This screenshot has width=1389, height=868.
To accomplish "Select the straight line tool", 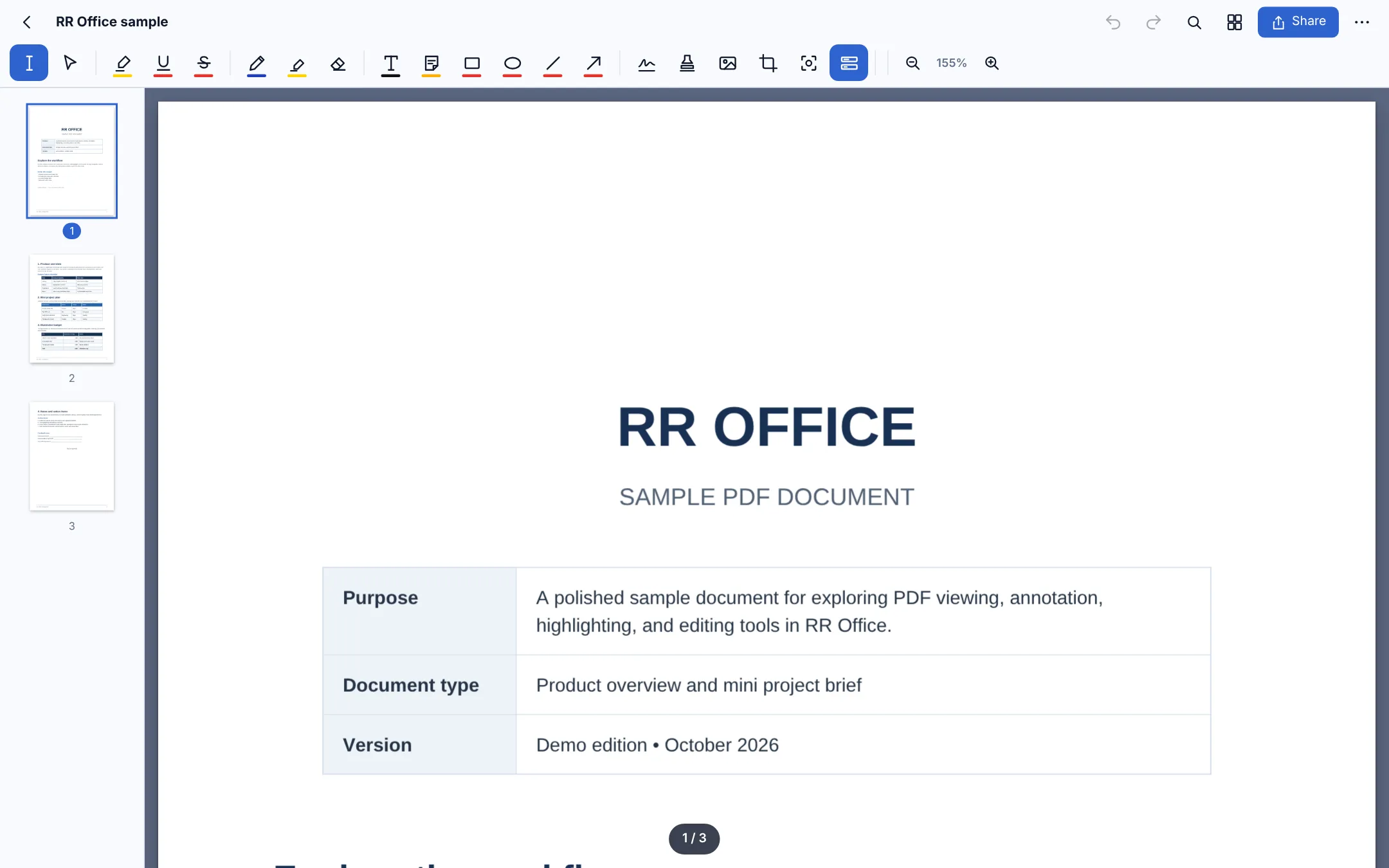I will tap(552, 64).
